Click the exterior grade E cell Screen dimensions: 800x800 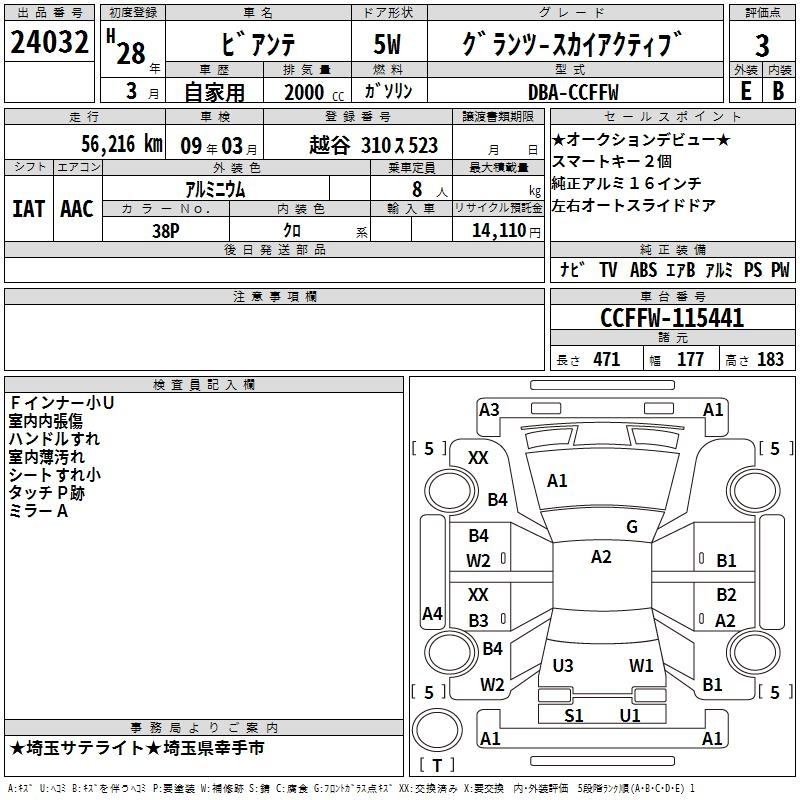coord(745,91)
